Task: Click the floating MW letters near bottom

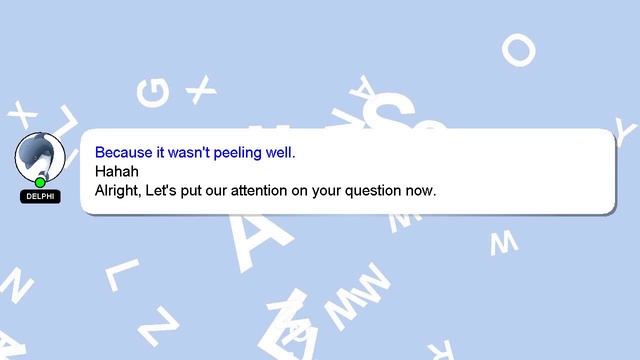Action: [358, 296]
